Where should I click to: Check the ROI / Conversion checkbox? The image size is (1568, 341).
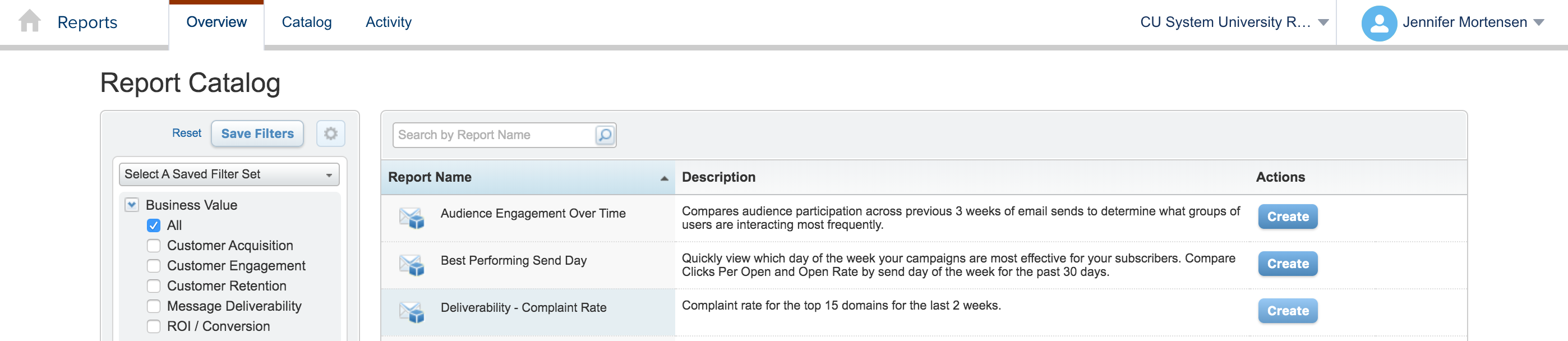tap(154, 326)
